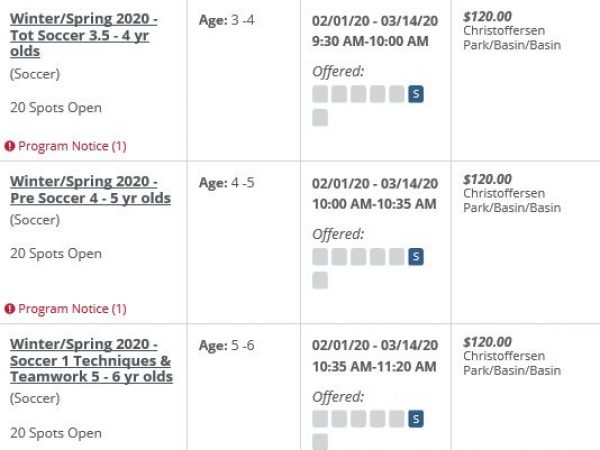600x450 pixels.
Task: Click the Program Notice (1) link under Pre Soccer
Action: (x=72, y=308)
